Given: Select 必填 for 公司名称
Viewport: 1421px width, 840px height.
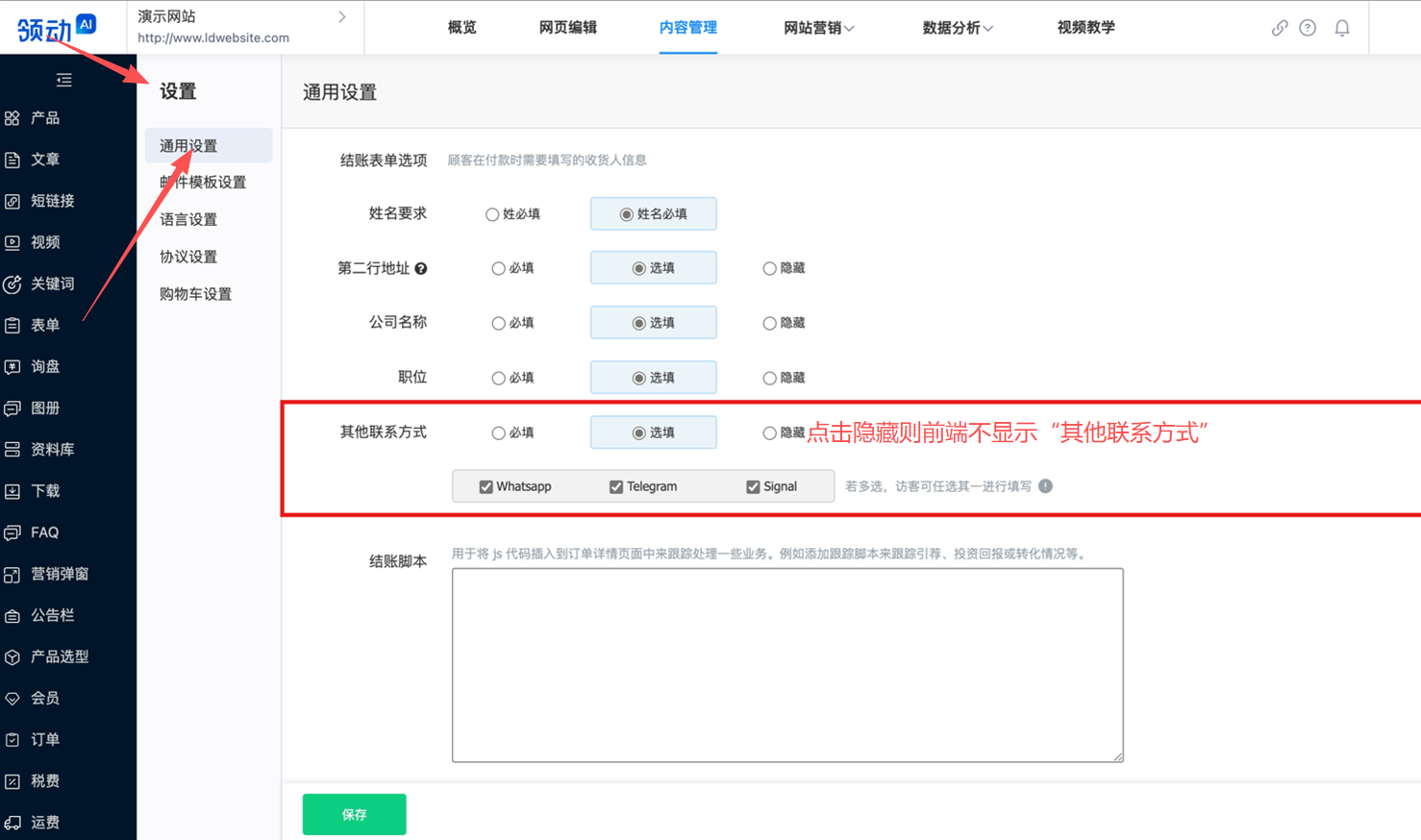Looking at the screenshot, I should 499,322.
